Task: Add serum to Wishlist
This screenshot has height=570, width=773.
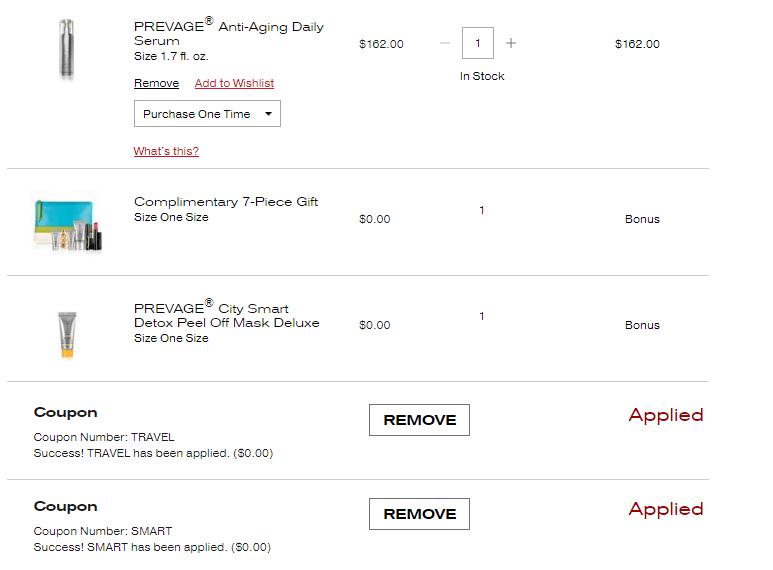Action: pyautogui.click(x=234, y=83)
